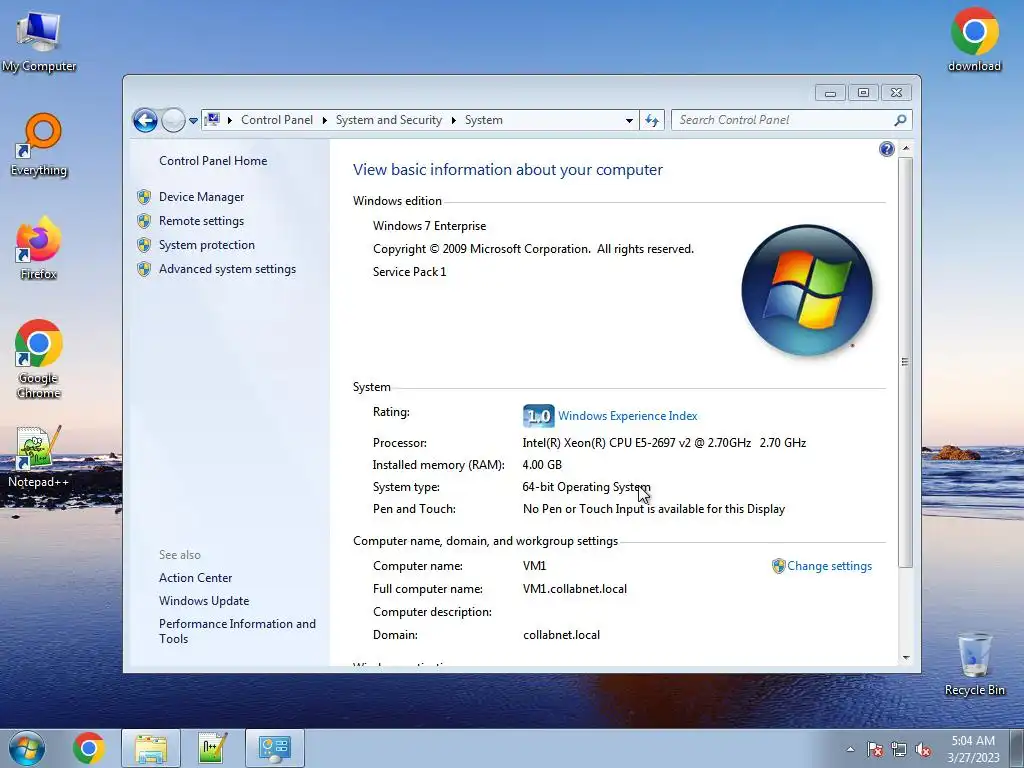Open Windows Update link
This screenshot has width=1024, height=768.
point(204,601)
